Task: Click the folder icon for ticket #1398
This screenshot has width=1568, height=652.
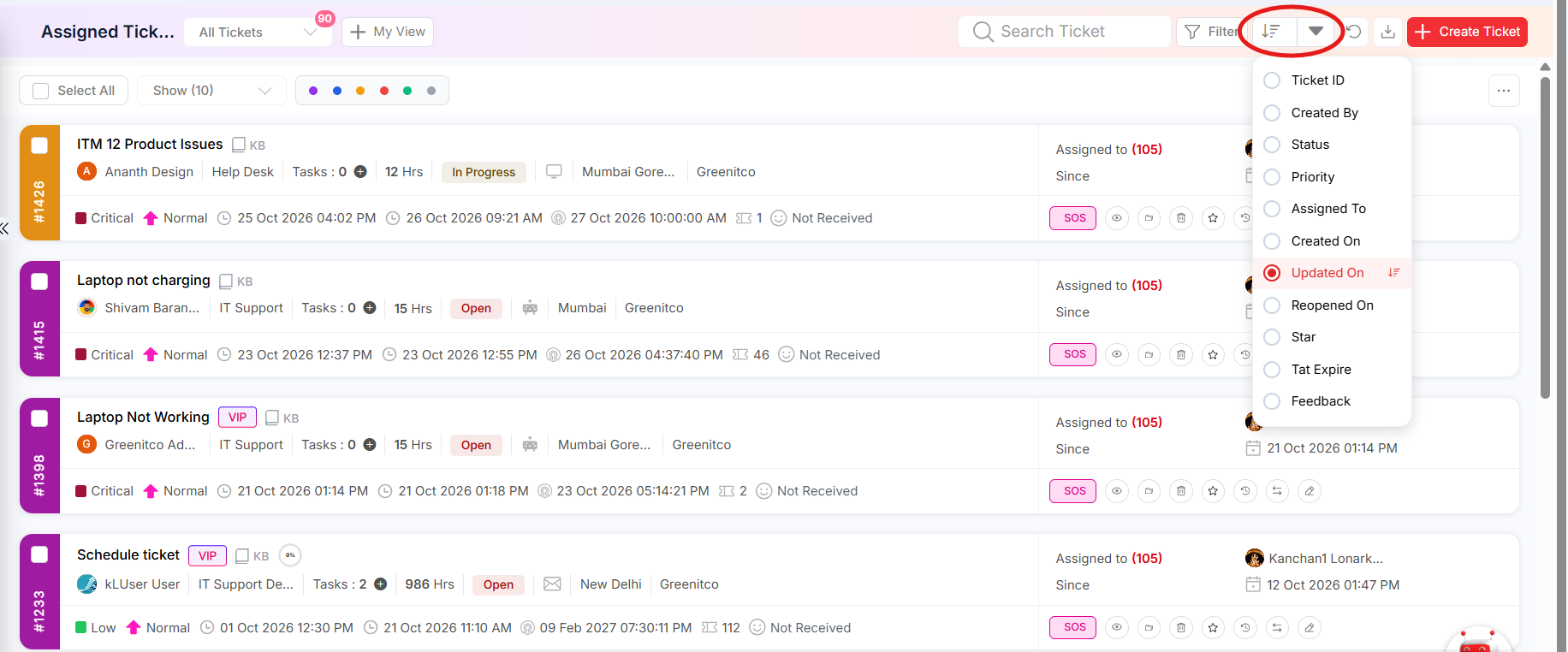Action: 1149,491
